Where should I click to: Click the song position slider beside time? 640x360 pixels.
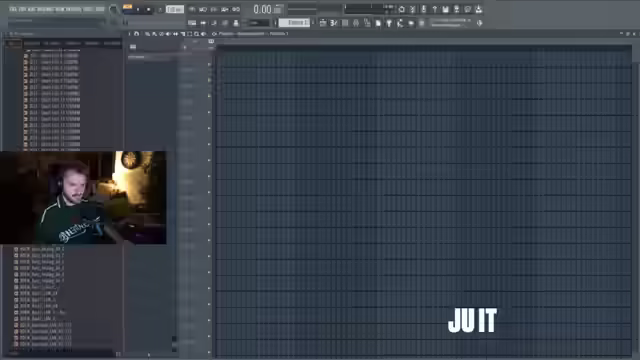(x=302, y=9)
